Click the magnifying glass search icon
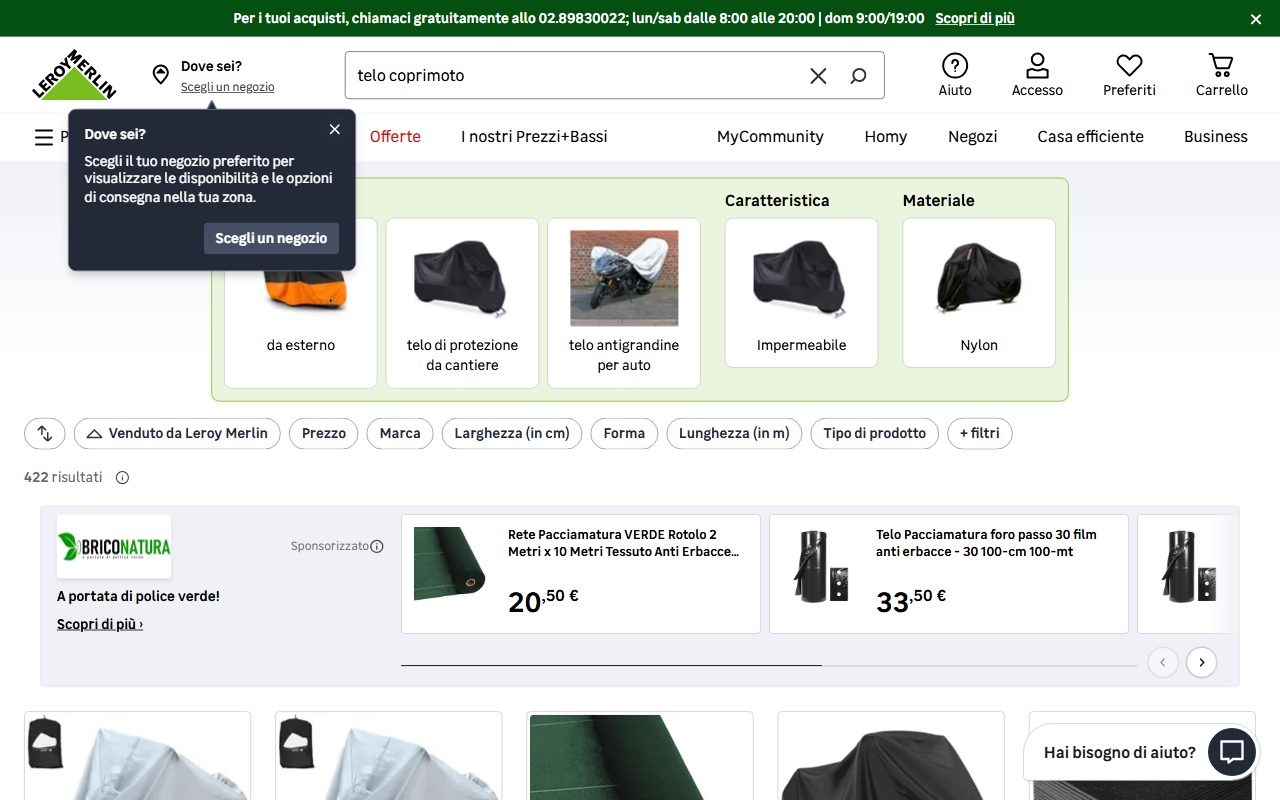The width and height of the screenshot is (1280, 800). [x=858, y=76]
